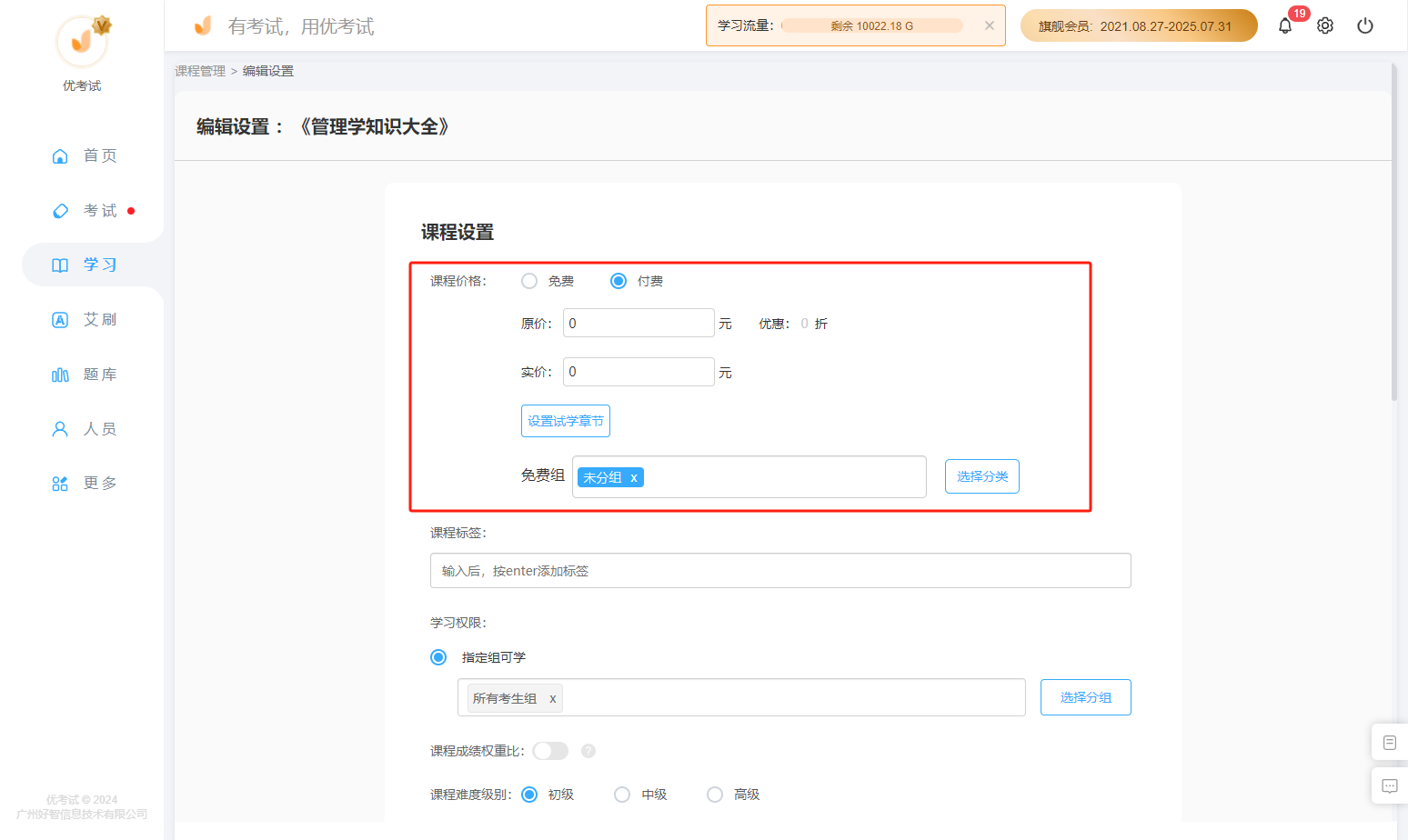Screen dimensions: 1408x840
Task: Click the 旗舰会员 membership badge
Action: (1139, 25)
